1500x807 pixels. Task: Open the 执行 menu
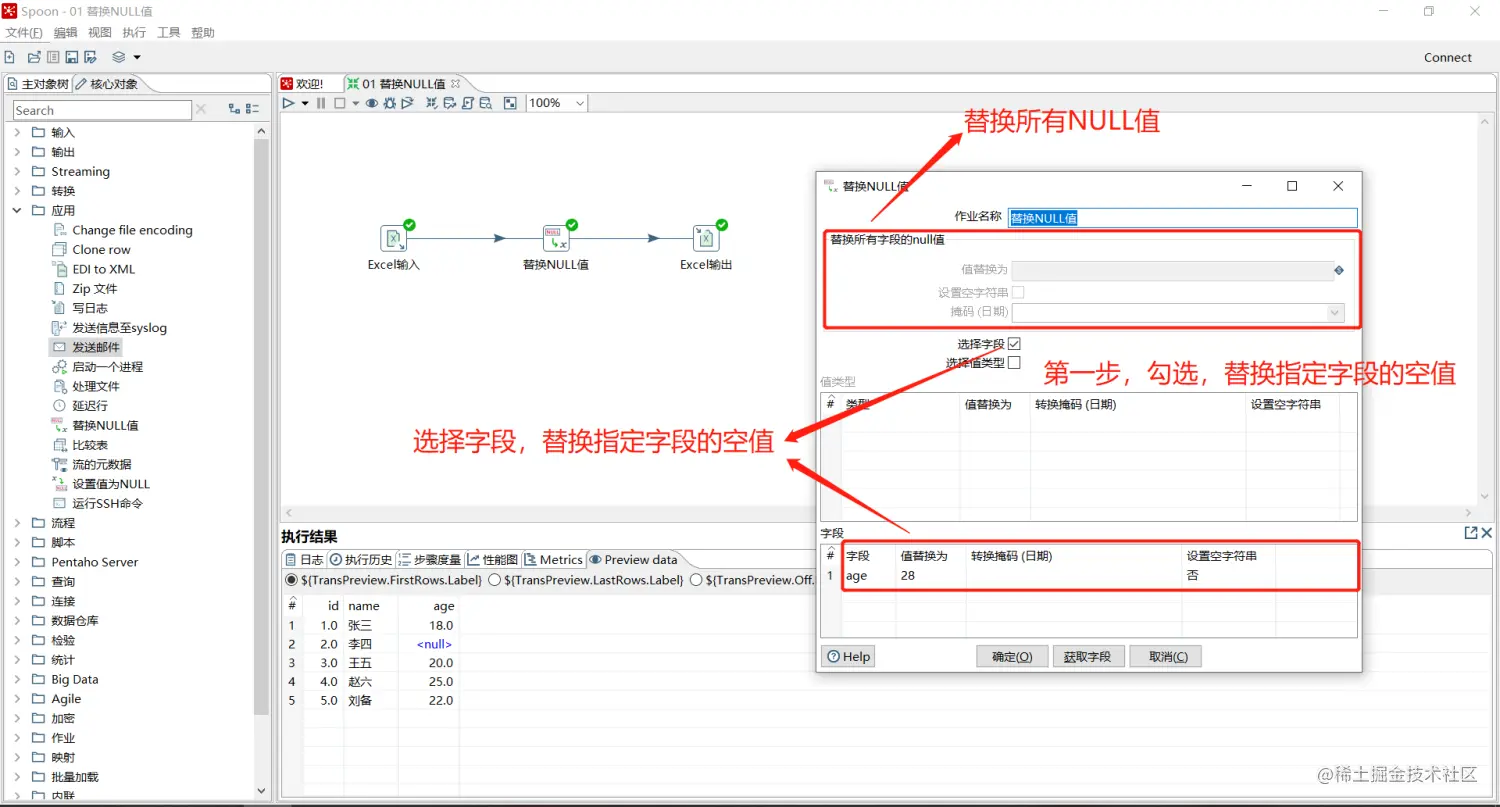tap(134, 33)
